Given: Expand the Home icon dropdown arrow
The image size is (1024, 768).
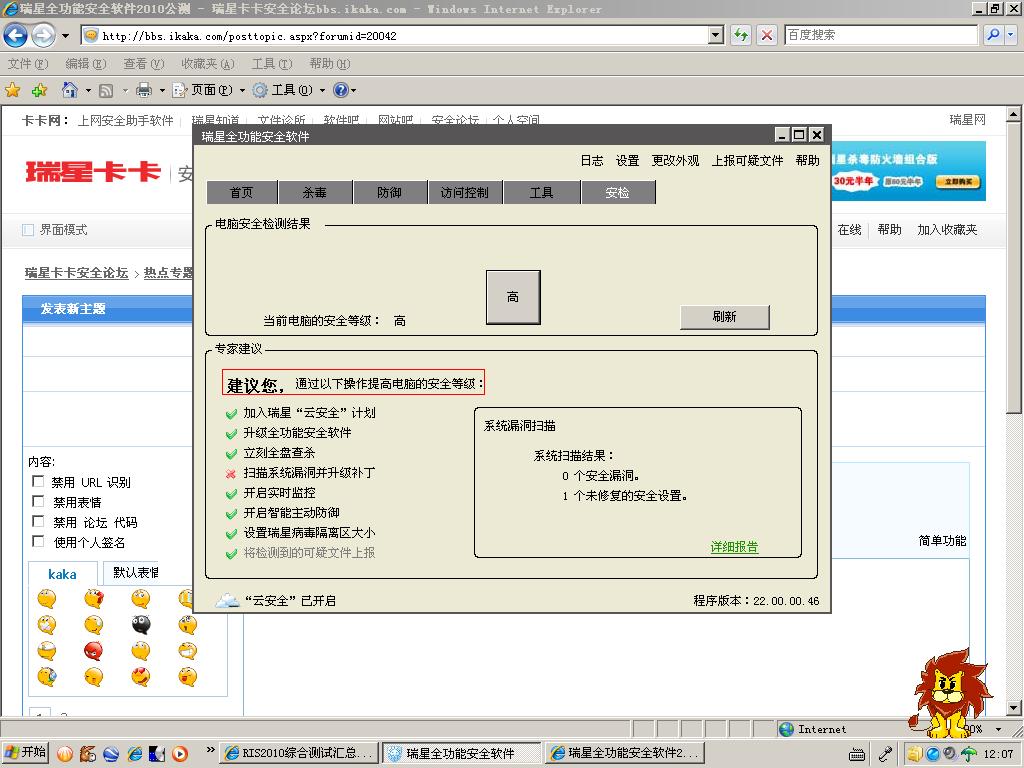Looking at the screenshot, I should 88,90.
